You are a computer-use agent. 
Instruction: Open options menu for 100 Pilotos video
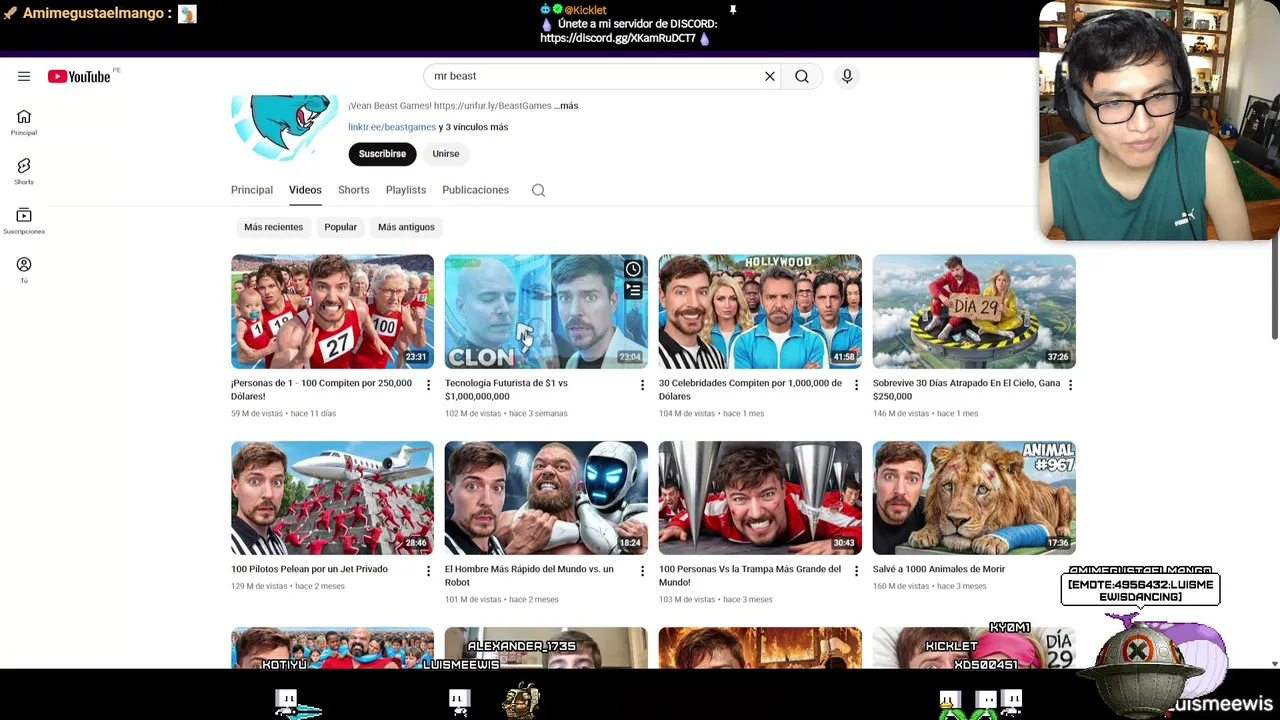(x=428, y=571)
